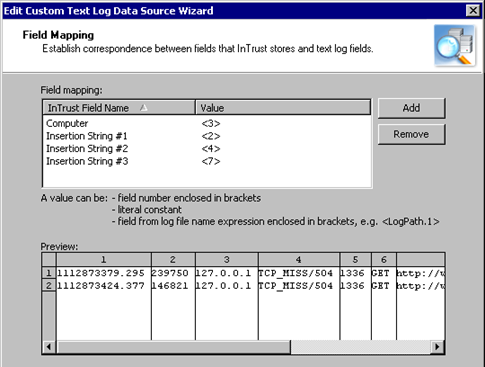
Task: Click the Value column header
Action: (283, 108)
